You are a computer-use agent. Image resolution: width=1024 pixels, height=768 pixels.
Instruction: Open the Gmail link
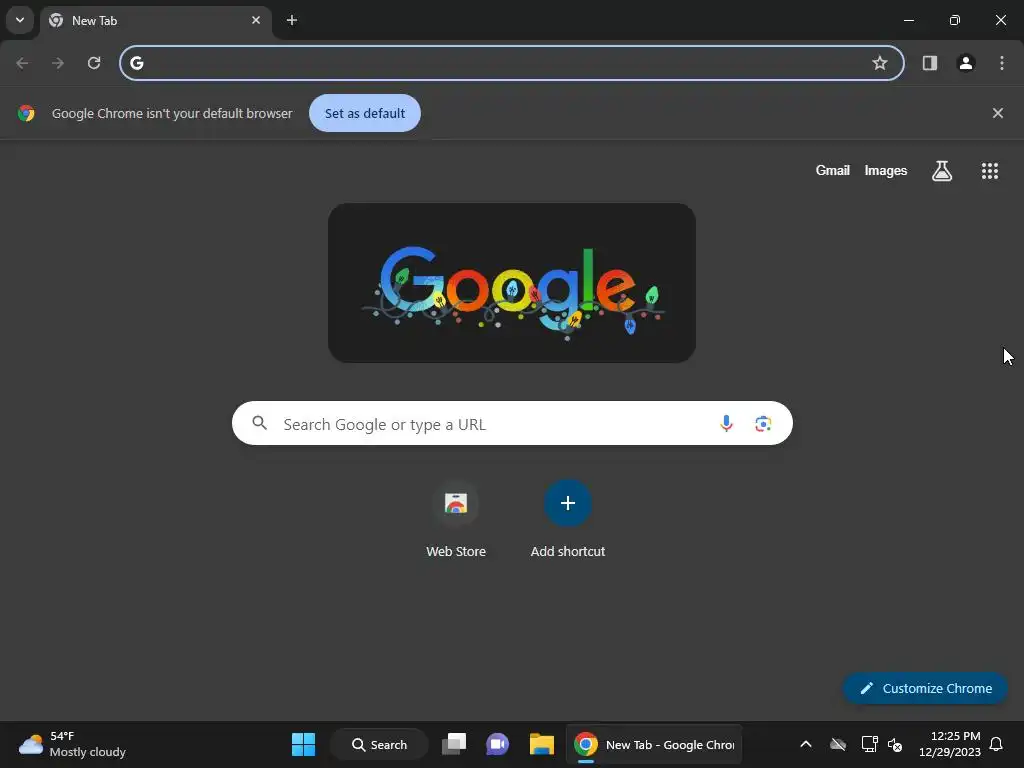[833, 170]
